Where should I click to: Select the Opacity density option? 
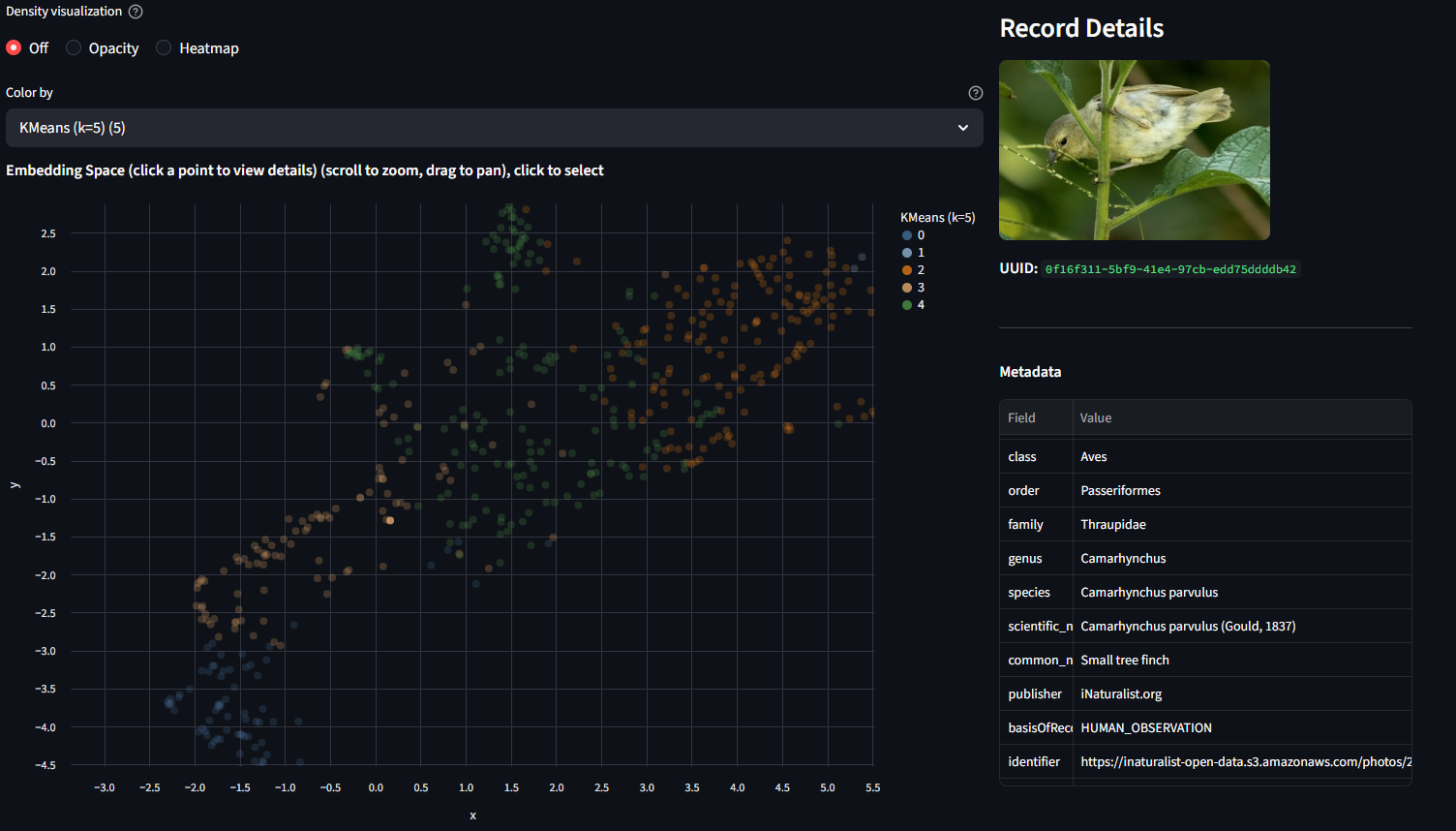click(74, 47)
